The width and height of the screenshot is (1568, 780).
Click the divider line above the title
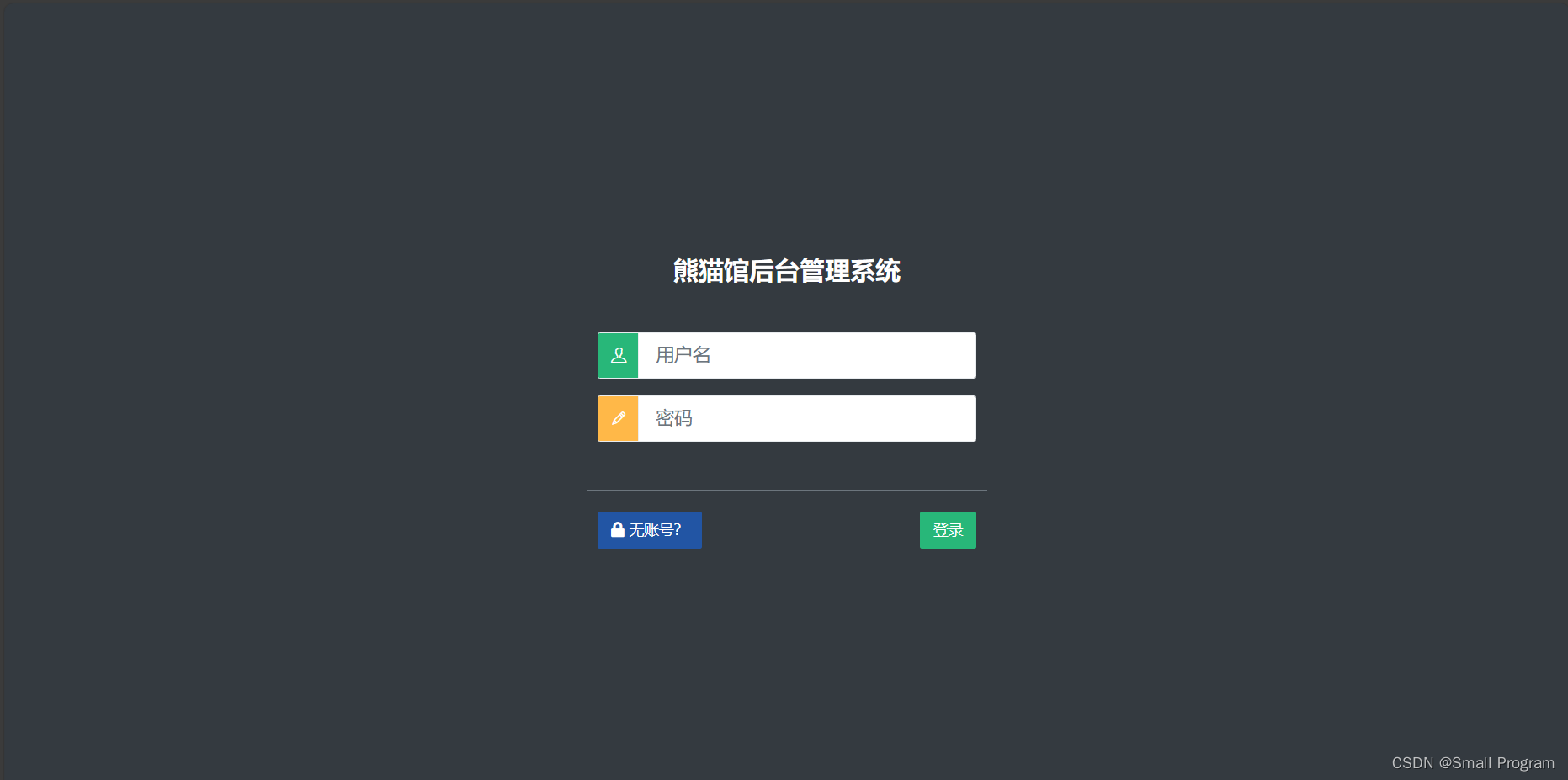coord(787,210)
